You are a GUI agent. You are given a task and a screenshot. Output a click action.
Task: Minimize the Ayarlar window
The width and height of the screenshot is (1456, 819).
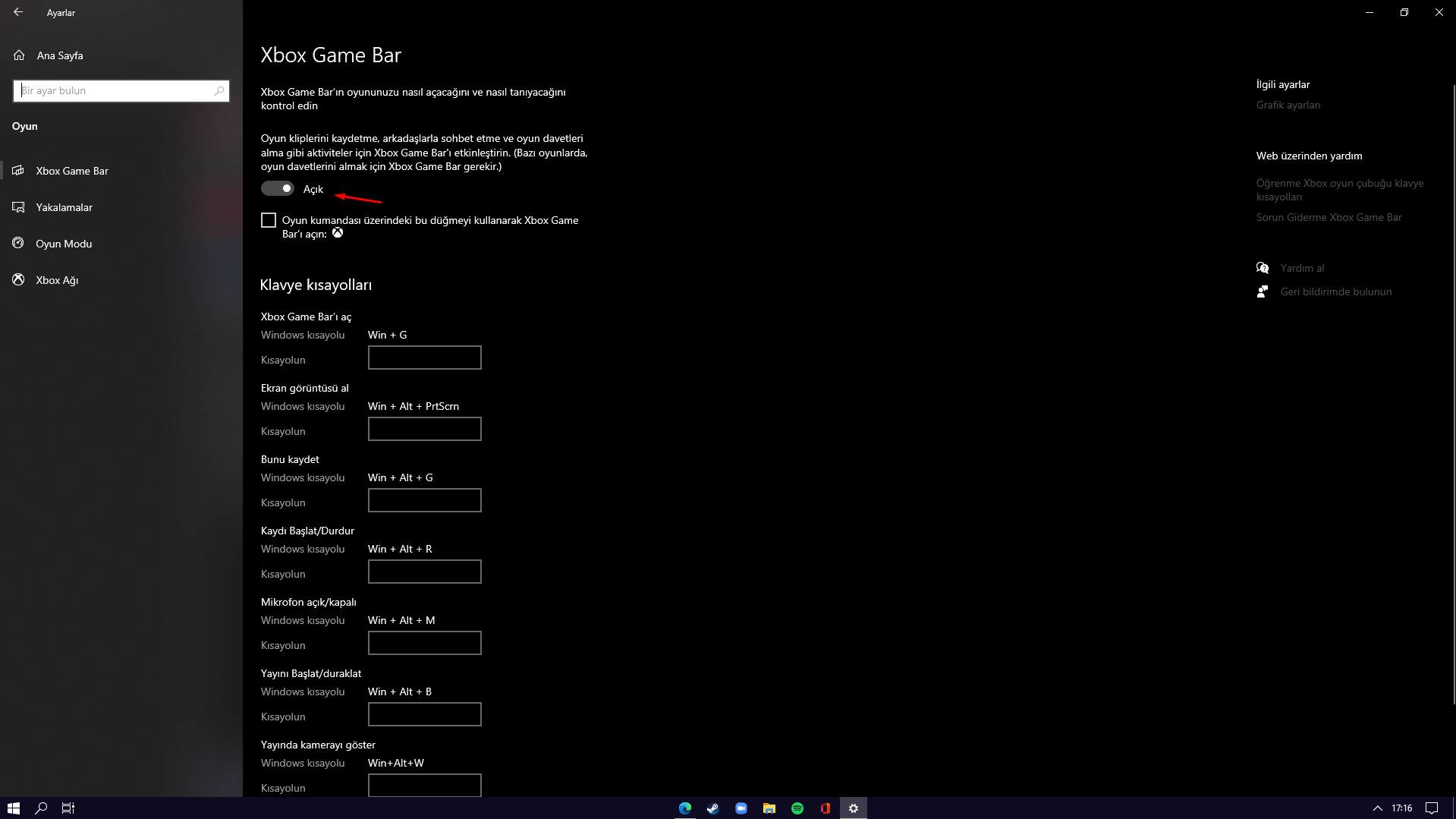tap(1370, 12)
